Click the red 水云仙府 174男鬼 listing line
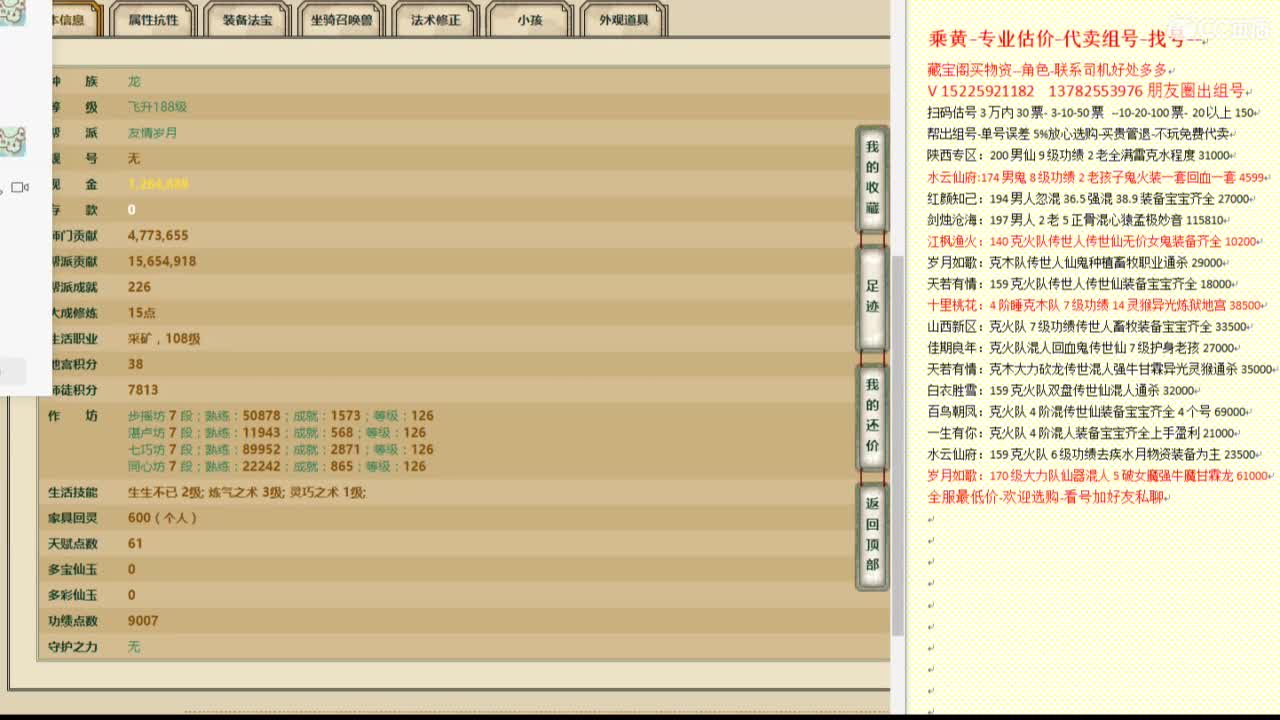The image size is (1280, 720). tap(1096, 177)
